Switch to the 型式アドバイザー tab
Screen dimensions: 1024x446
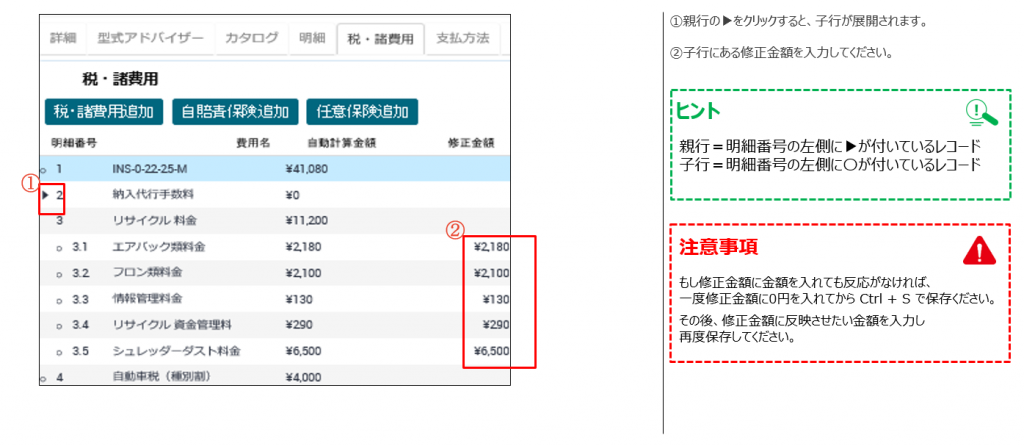pos(150,39)
